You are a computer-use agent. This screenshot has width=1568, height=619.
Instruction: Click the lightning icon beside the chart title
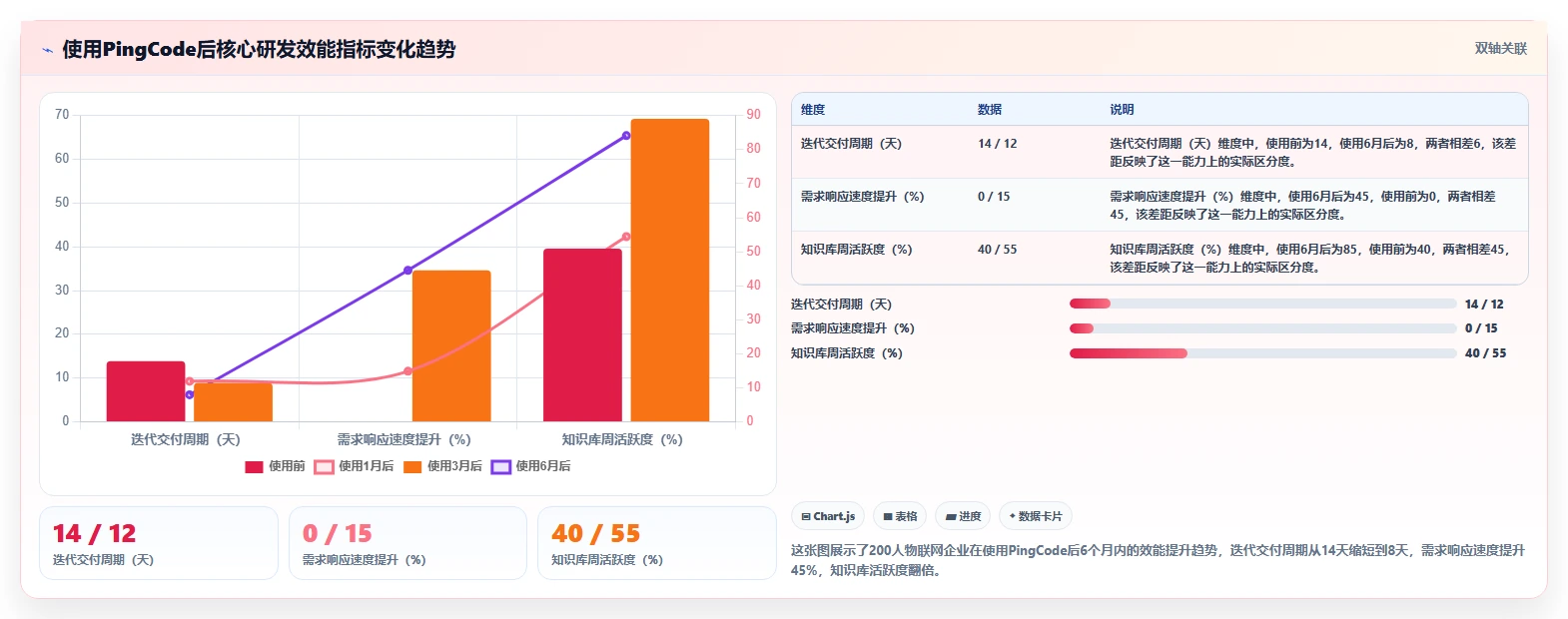47,50
